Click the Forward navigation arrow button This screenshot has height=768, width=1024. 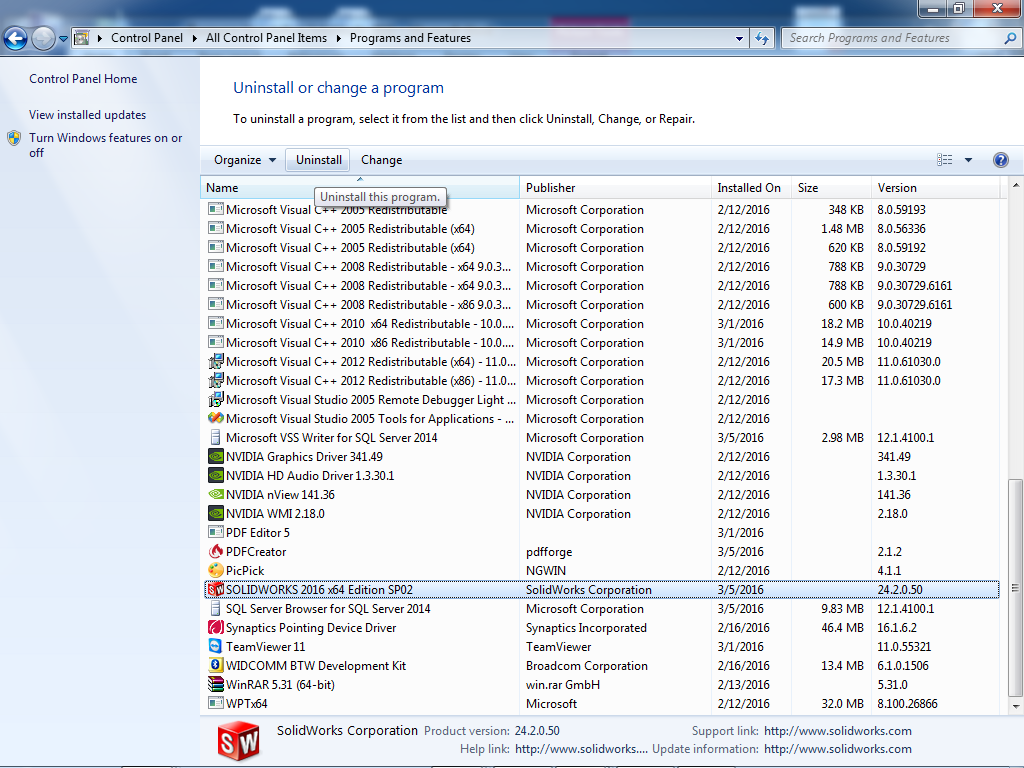[x=44, y=39]
